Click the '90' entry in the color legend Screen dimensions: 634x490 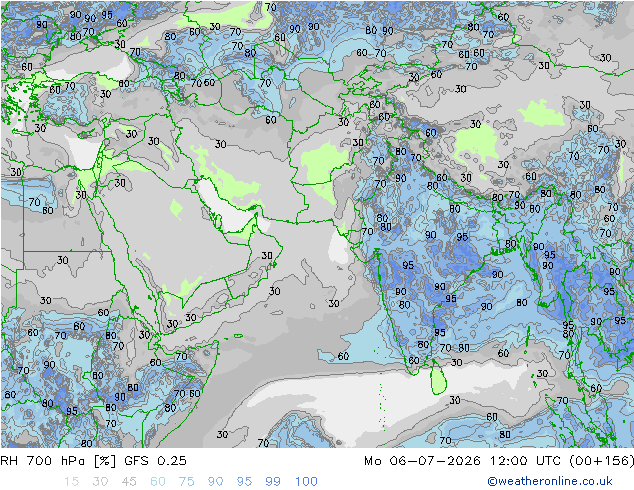coord(215,482)
